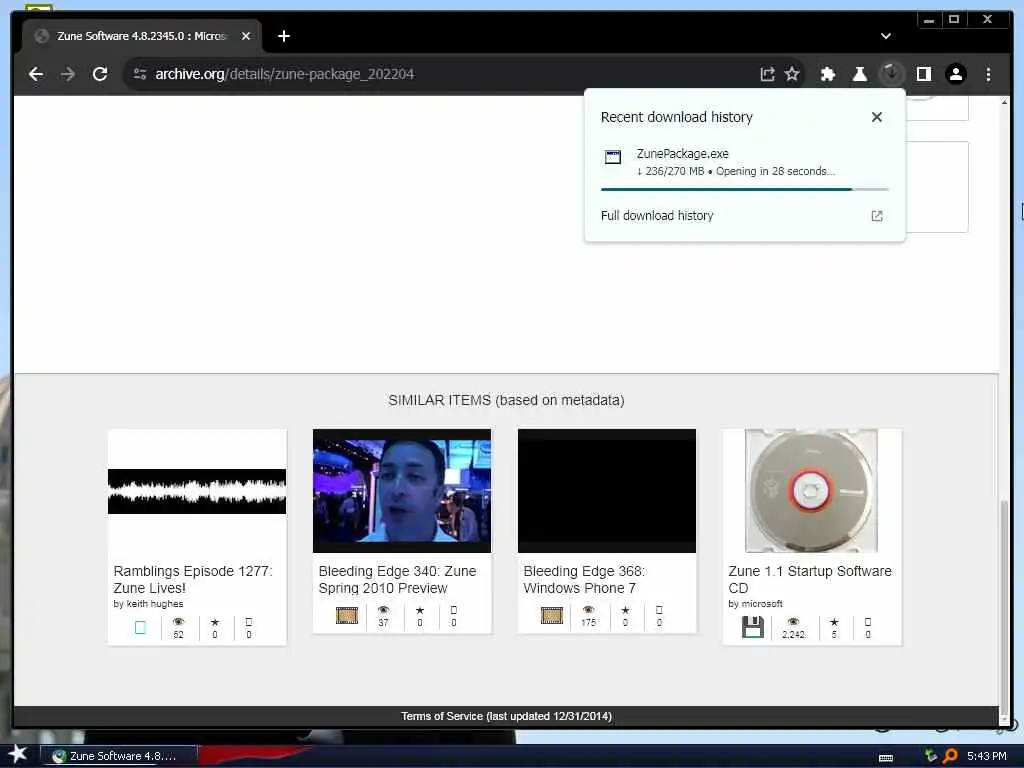Close the Recent download history popup
This screenshot has width=1024, height=768.
click(876, 117)
